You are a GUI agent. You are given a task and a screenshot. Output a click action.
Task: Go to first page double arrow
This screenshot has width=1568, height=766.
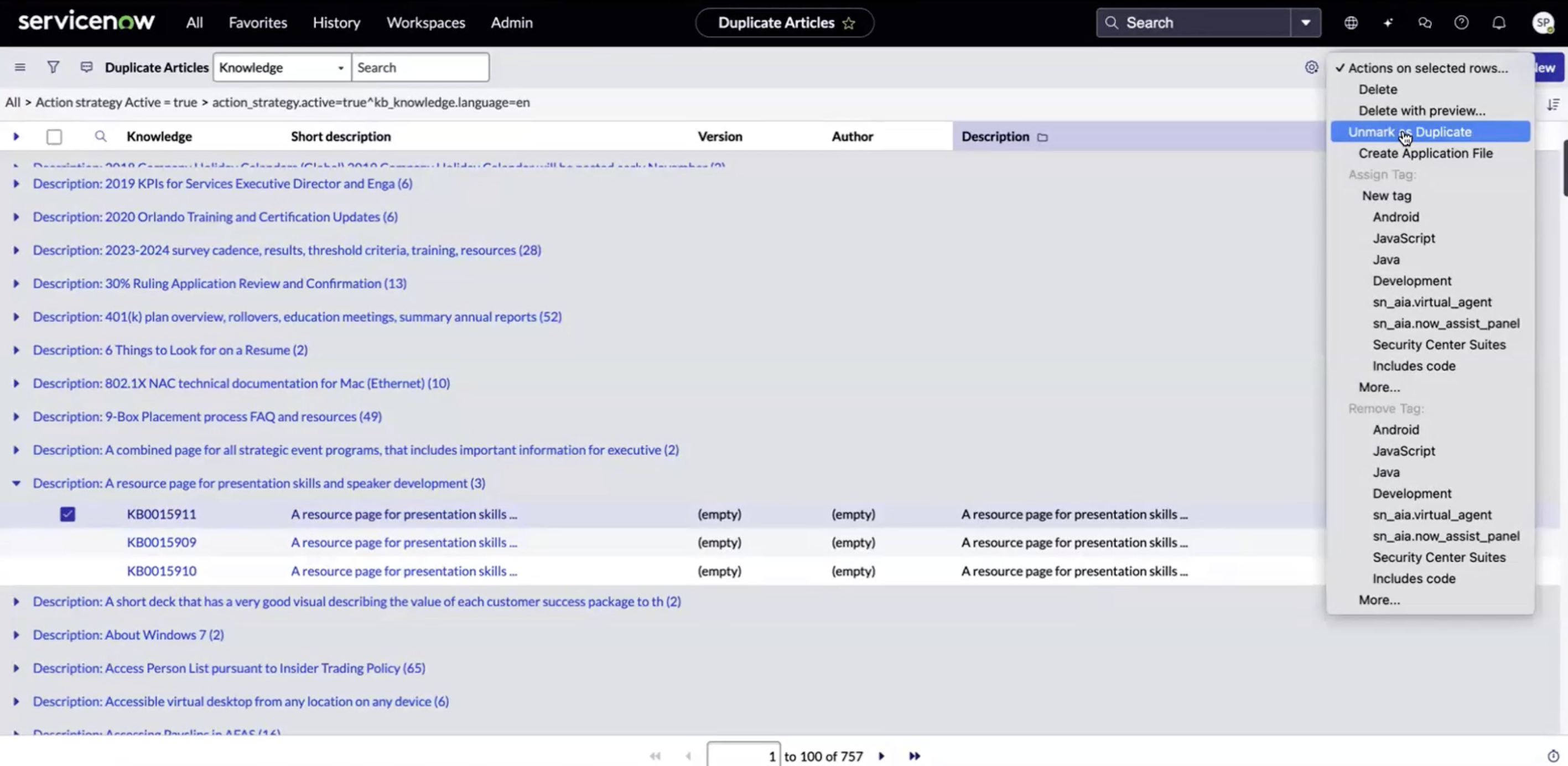pos(655,755)
